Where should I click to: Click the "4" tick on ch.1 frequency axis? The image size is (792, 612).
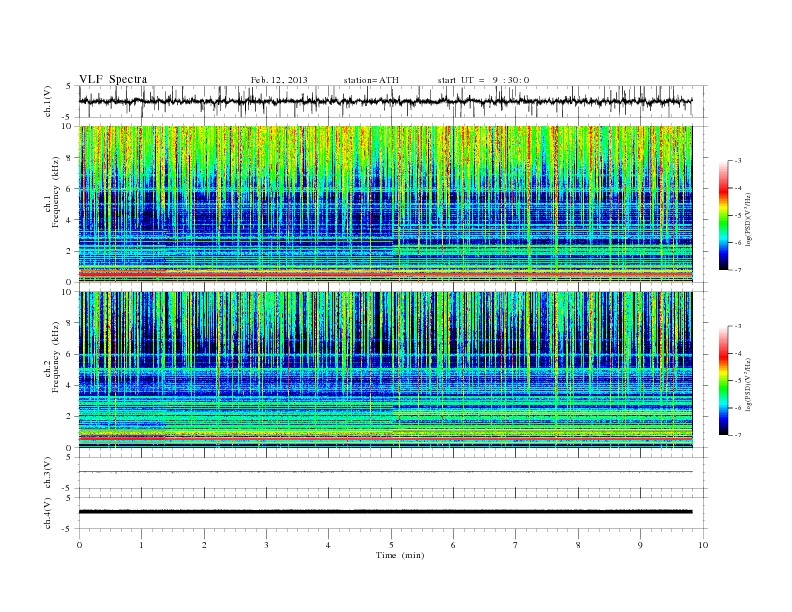tap(69, 220)
